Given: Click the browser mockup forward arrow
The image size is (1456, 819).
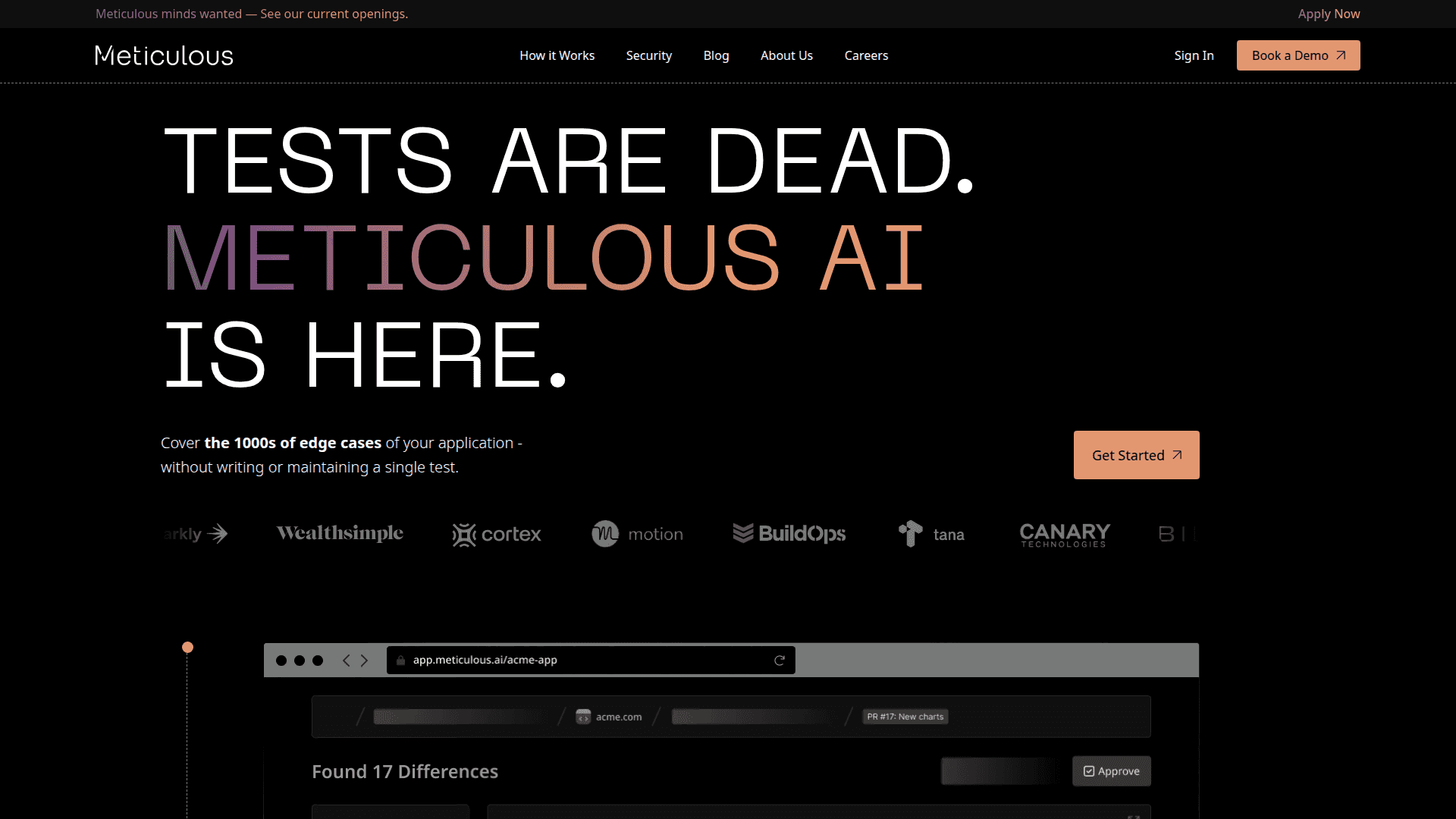Looking at the screenshot, I should click(365, 661).
